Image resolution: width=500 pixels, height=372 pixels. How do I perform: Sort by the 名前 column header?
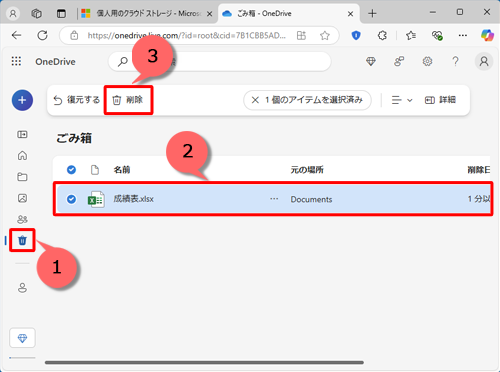tap(122, 170)
